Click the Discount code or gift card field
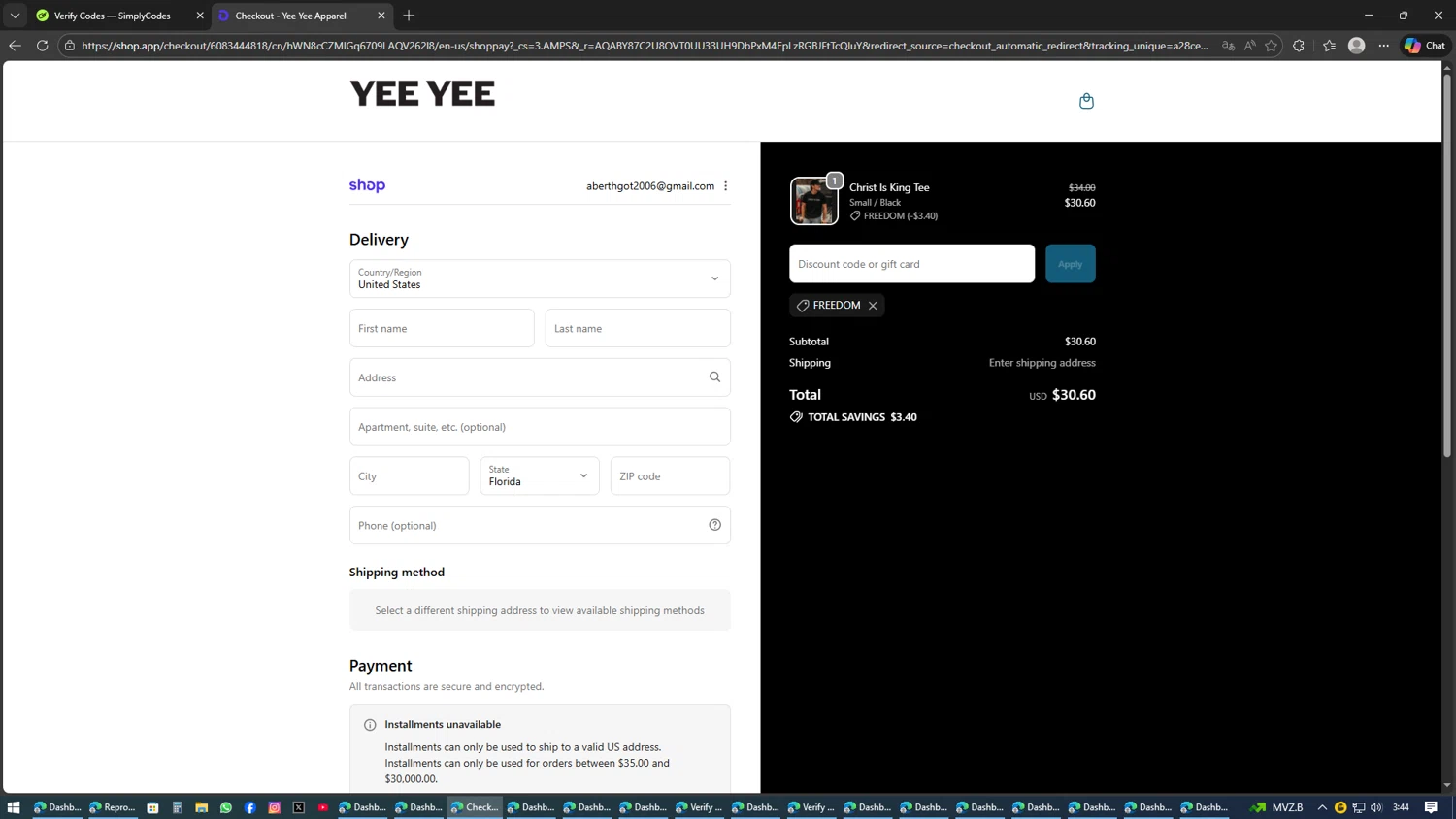This screenshot has height=819, width=1456. (911, 264)
